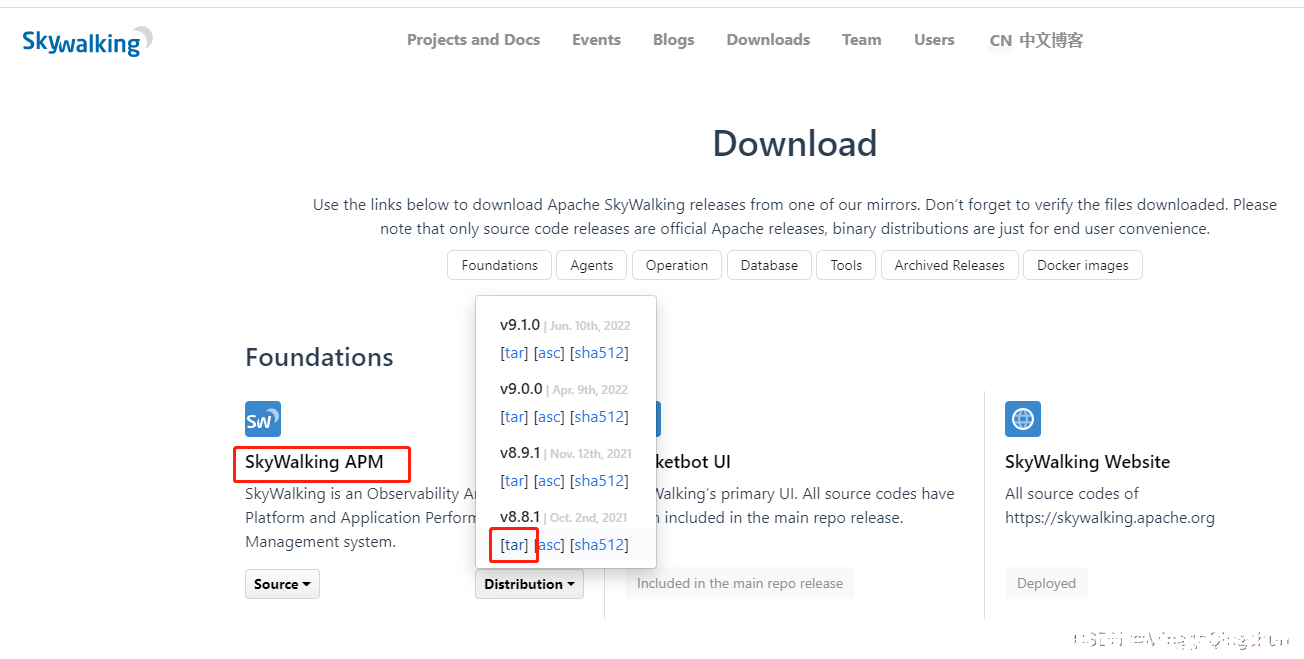Open the CN 中文博客 link
This screenshot has height=659, width=1304.
coord(1036,41)
